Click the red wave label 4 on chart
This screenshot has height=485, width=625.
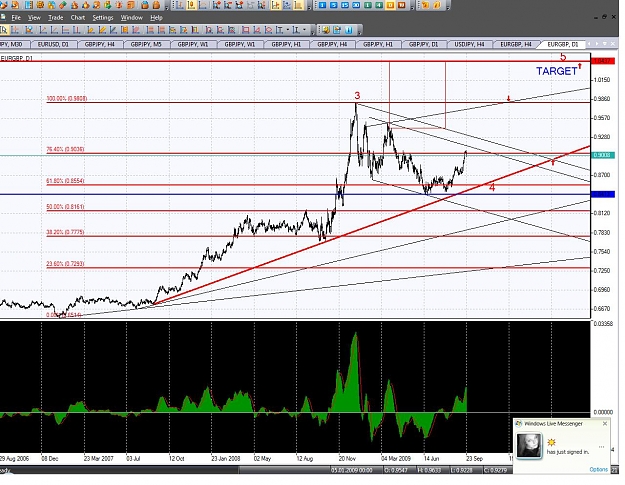tap(492, 188)
